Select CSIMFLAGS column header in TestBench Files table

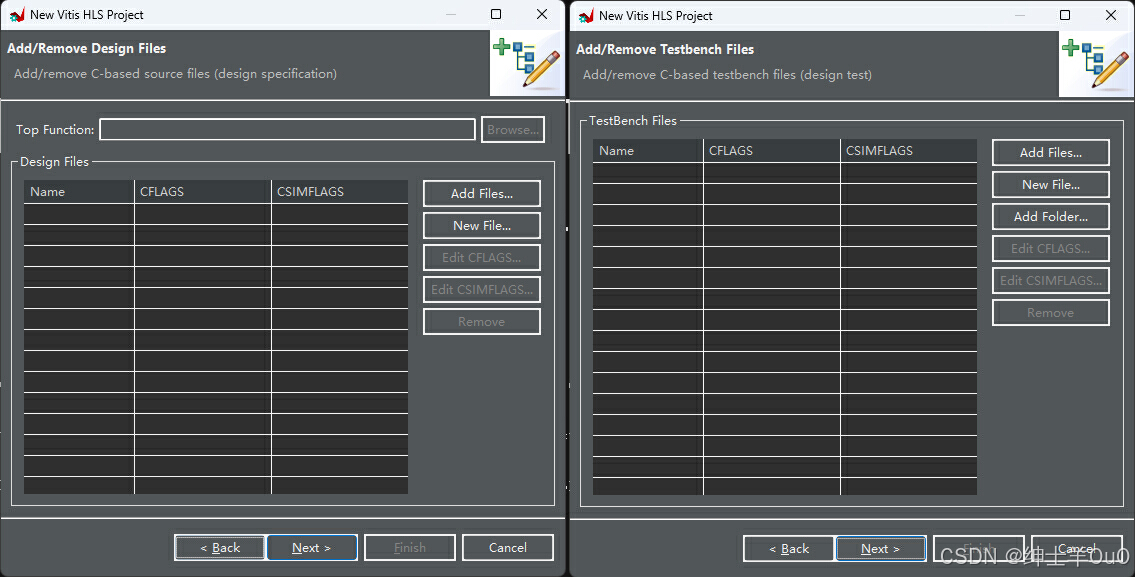pos(908,151)
